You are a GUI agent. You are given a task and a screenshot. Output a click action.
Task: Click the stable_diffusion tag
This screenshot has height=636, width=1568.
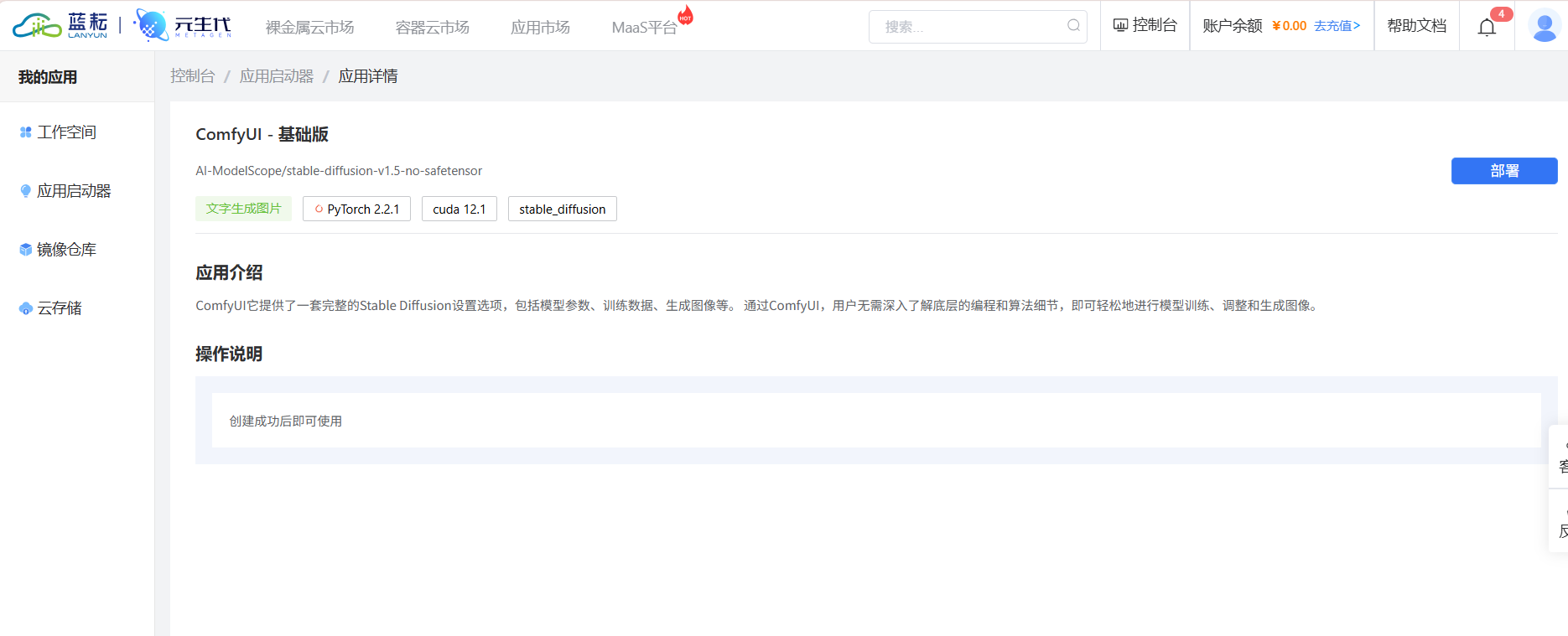[563, 209]
